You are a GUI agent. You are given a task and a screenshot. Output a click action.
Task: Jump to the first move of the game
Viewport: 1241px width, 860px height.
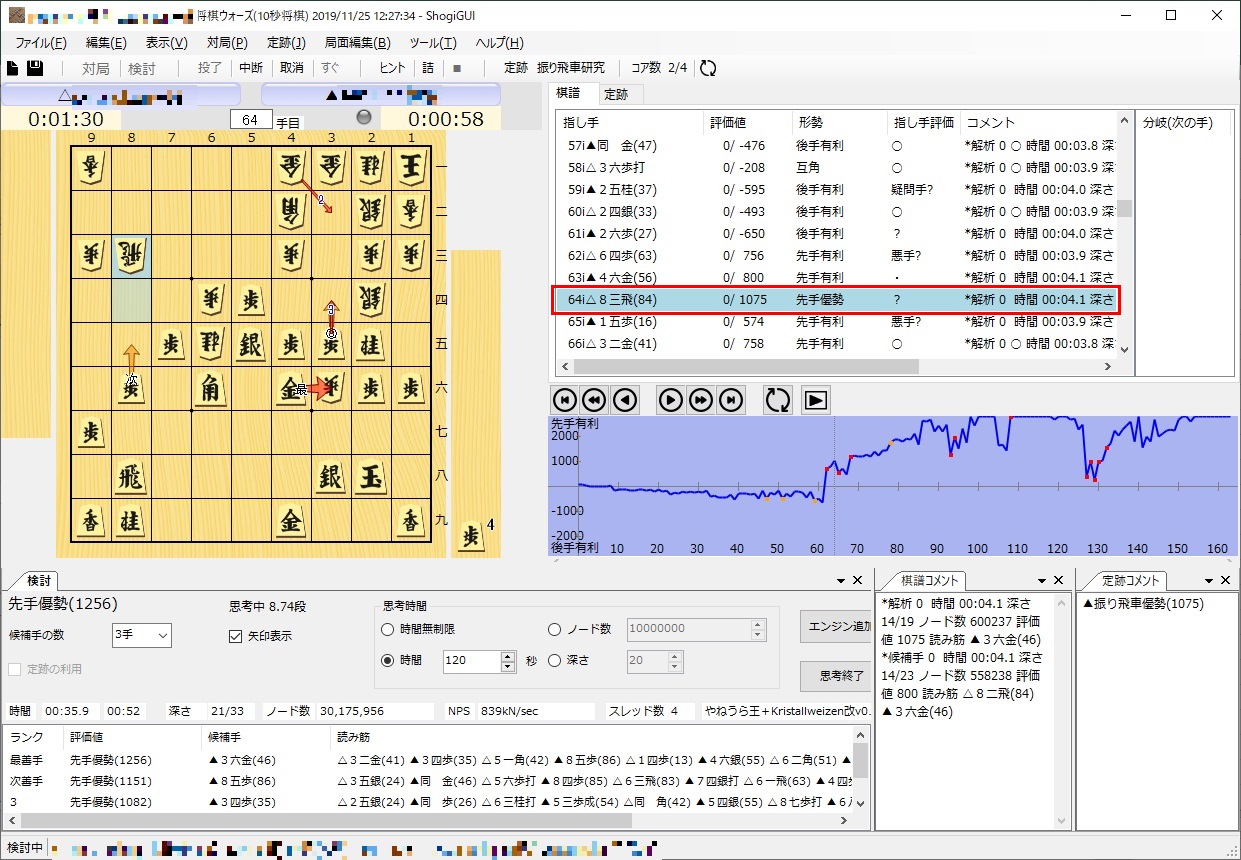pyautogui.click(x=565, y=400)
